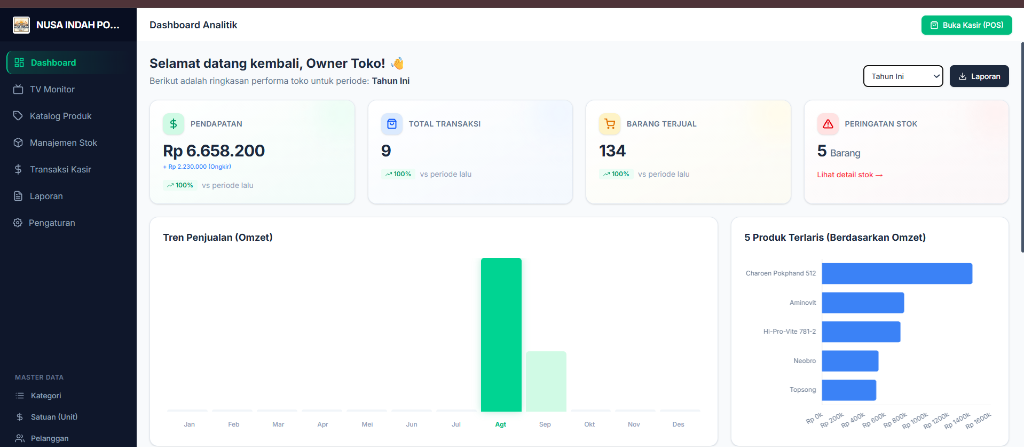The image size is (1024, 447).
Task: Click the Manajemen Stok box icon
Action: 18,142
